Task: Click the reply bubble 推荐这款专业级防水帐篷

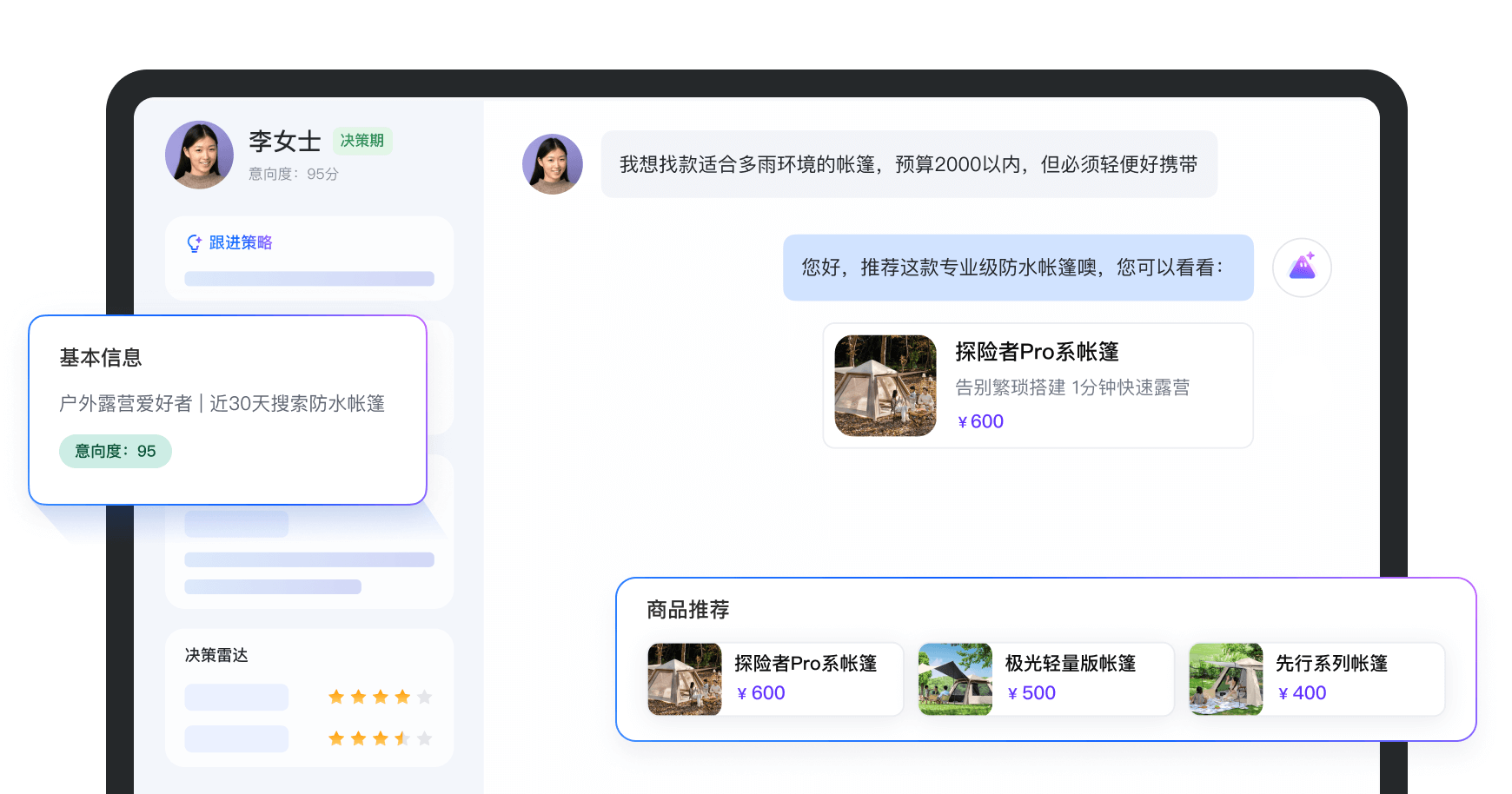Action: point(1018,268)
